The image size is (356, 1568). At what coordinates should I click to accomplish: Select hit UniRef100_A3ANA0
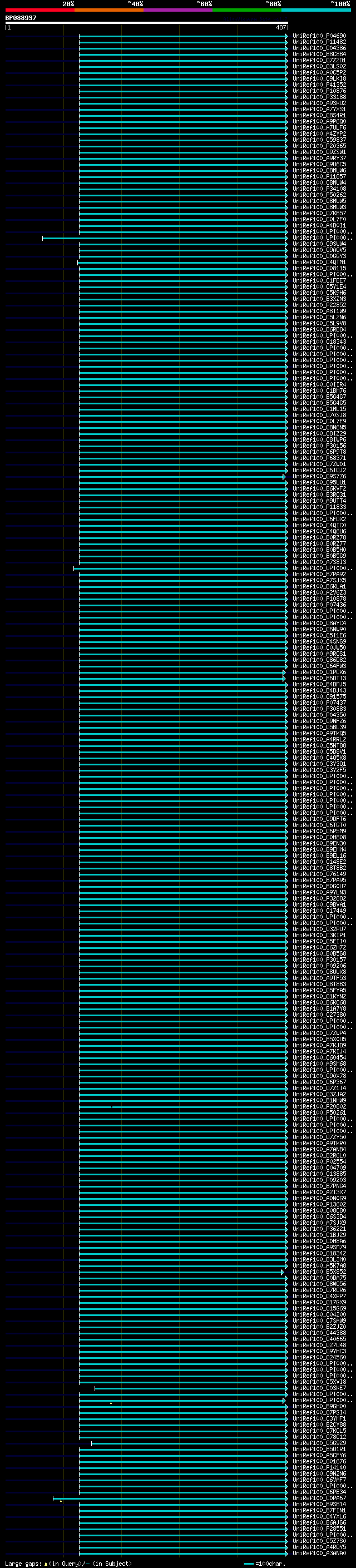(319, 1553)
